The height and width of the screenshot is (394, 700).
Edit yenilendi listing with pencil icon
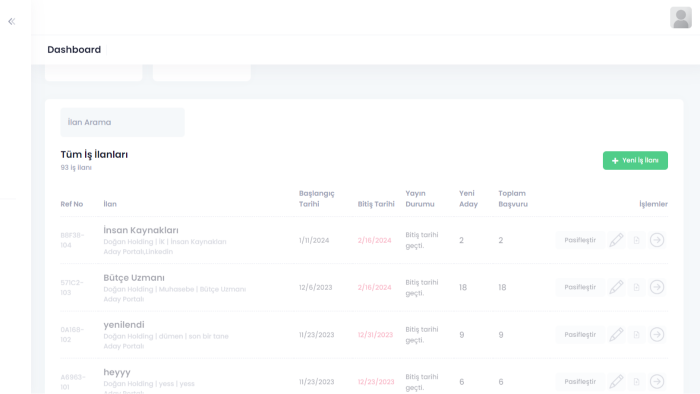(x=617, y=335)
